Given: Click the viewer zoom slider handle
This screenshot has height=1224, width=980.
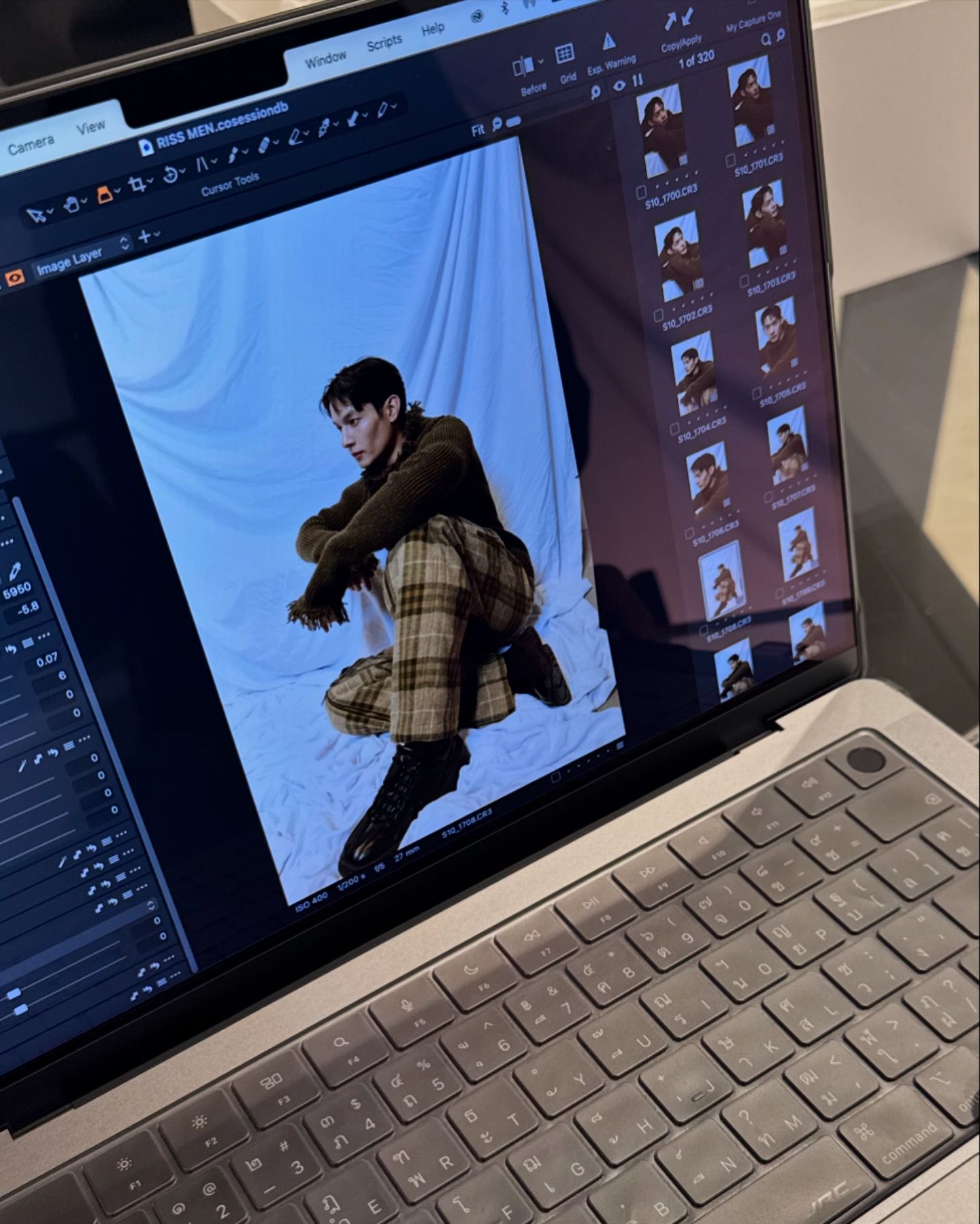Looking at the screenshot, I should pos(515,121).
